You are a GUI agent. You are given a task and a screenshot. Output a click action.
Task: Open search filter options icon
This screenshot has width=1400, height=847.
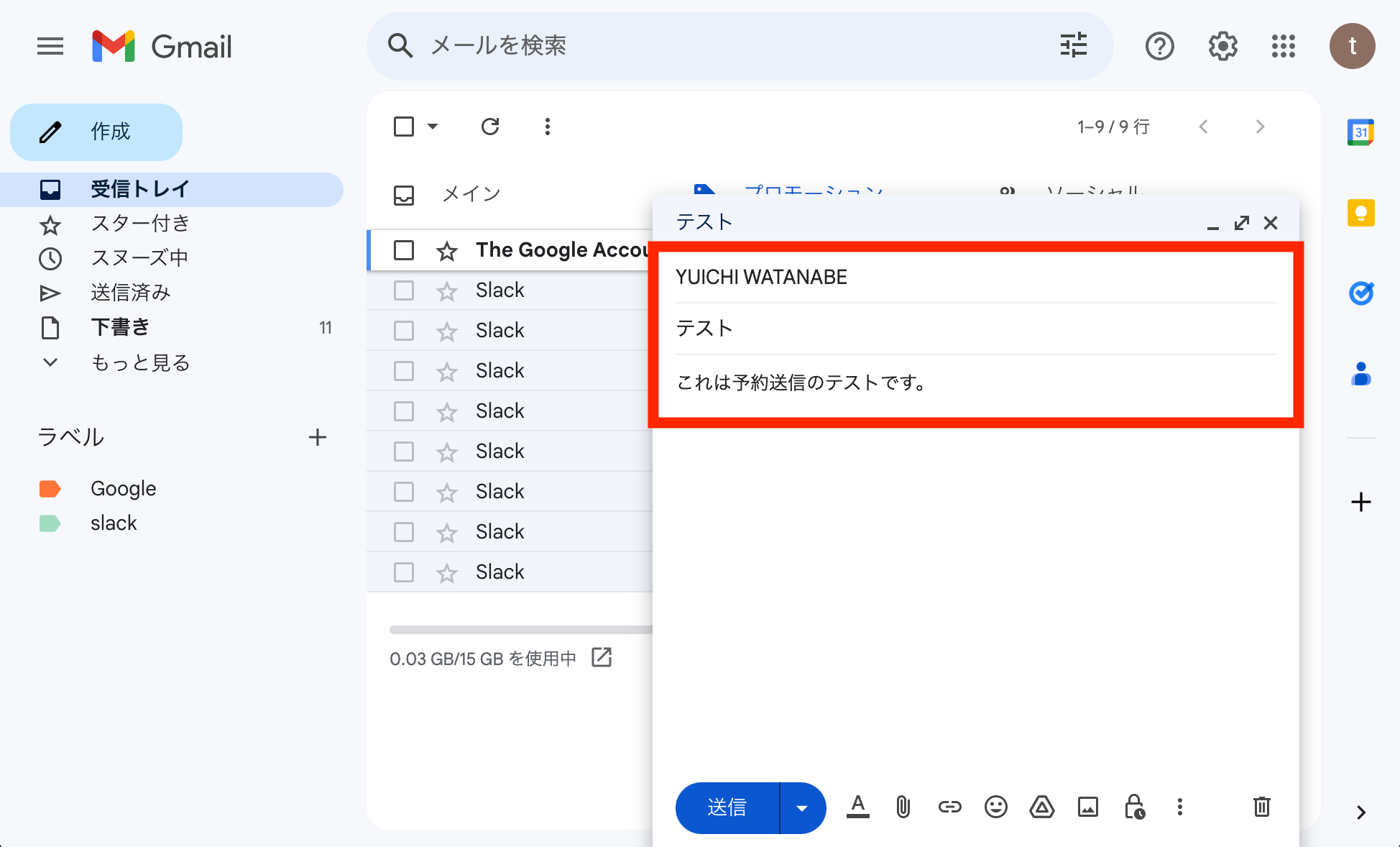pyautogui.click(x=1073, y=45)
